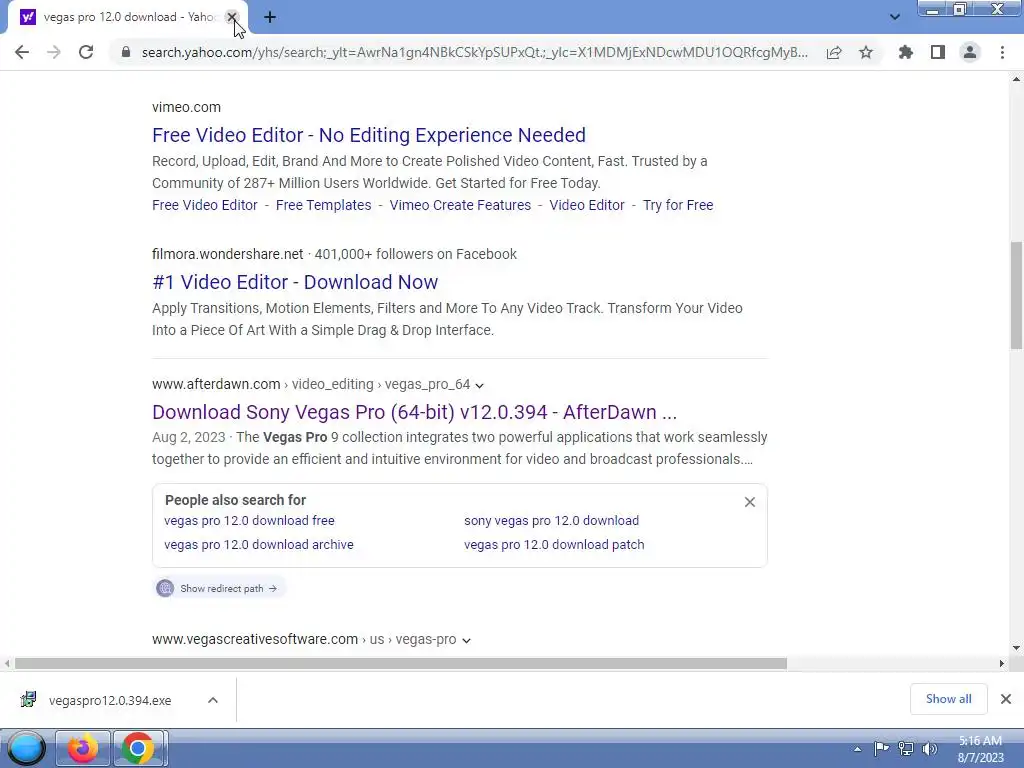Screen dimensions: 1024x768
Task: Expand the vegaspro12.0.394.exe download options chevron
Action: pyautogui.click(x=213, y=700)
